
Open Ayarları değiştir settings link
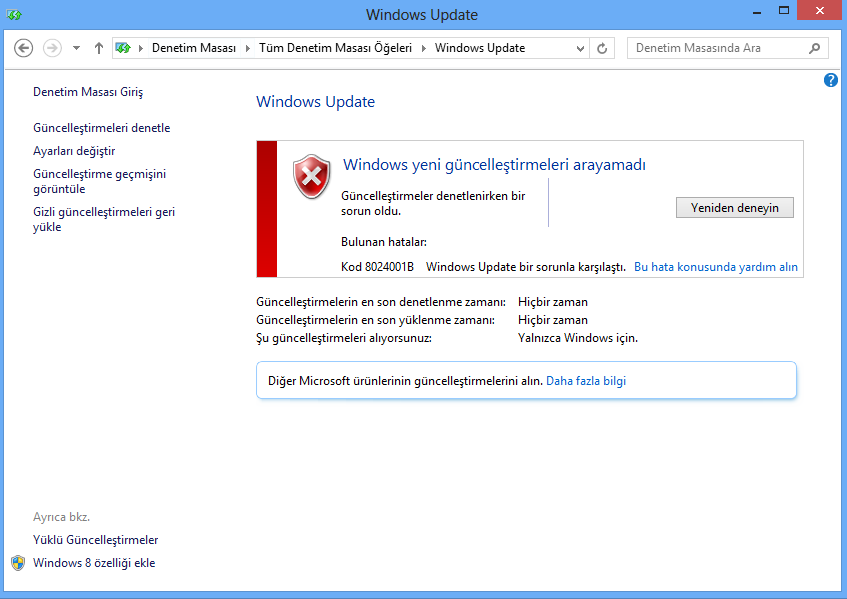(x=74, y=151)
